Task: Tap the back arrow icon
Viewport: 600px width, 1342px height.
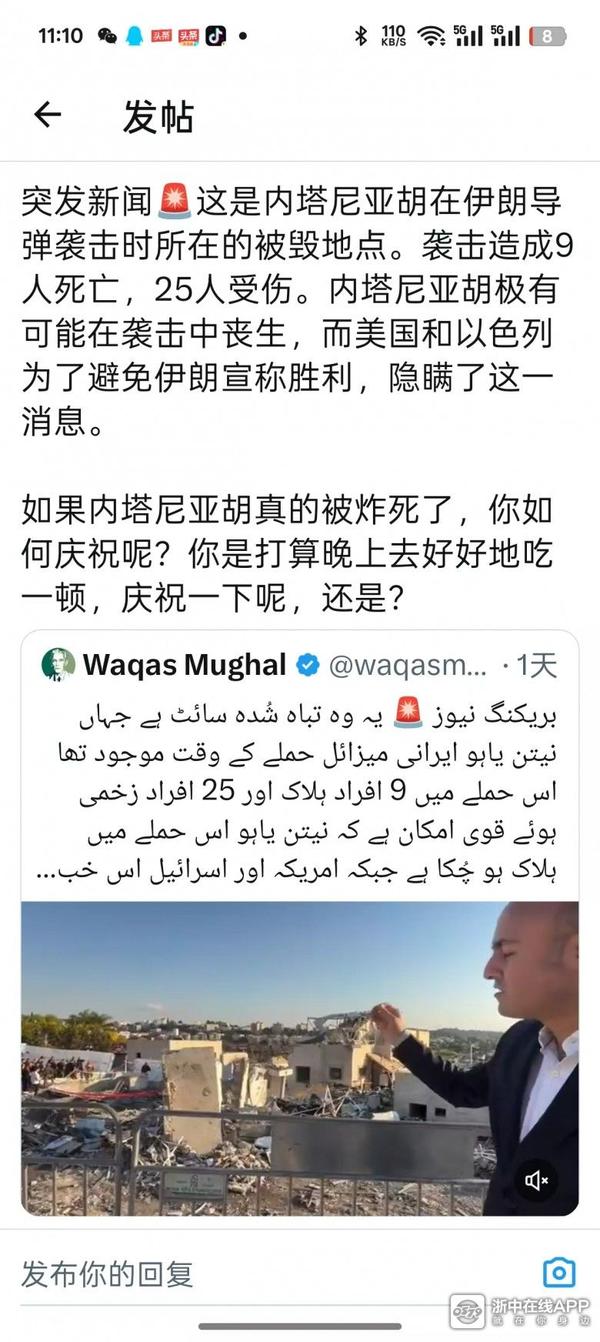Action: point(47,115)
